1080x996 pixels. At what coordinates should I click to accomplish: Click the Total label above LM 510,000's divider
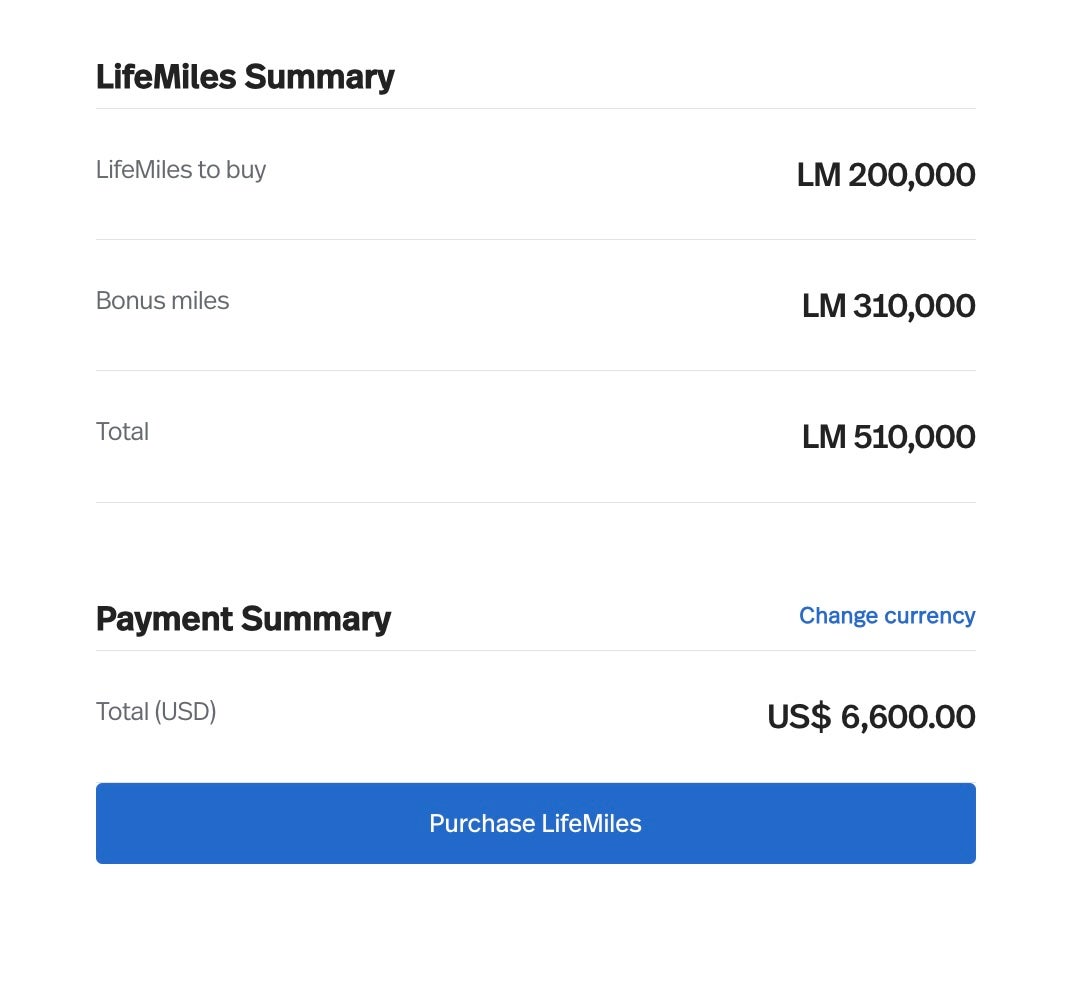pyautogui.click(x=122, y=432)
